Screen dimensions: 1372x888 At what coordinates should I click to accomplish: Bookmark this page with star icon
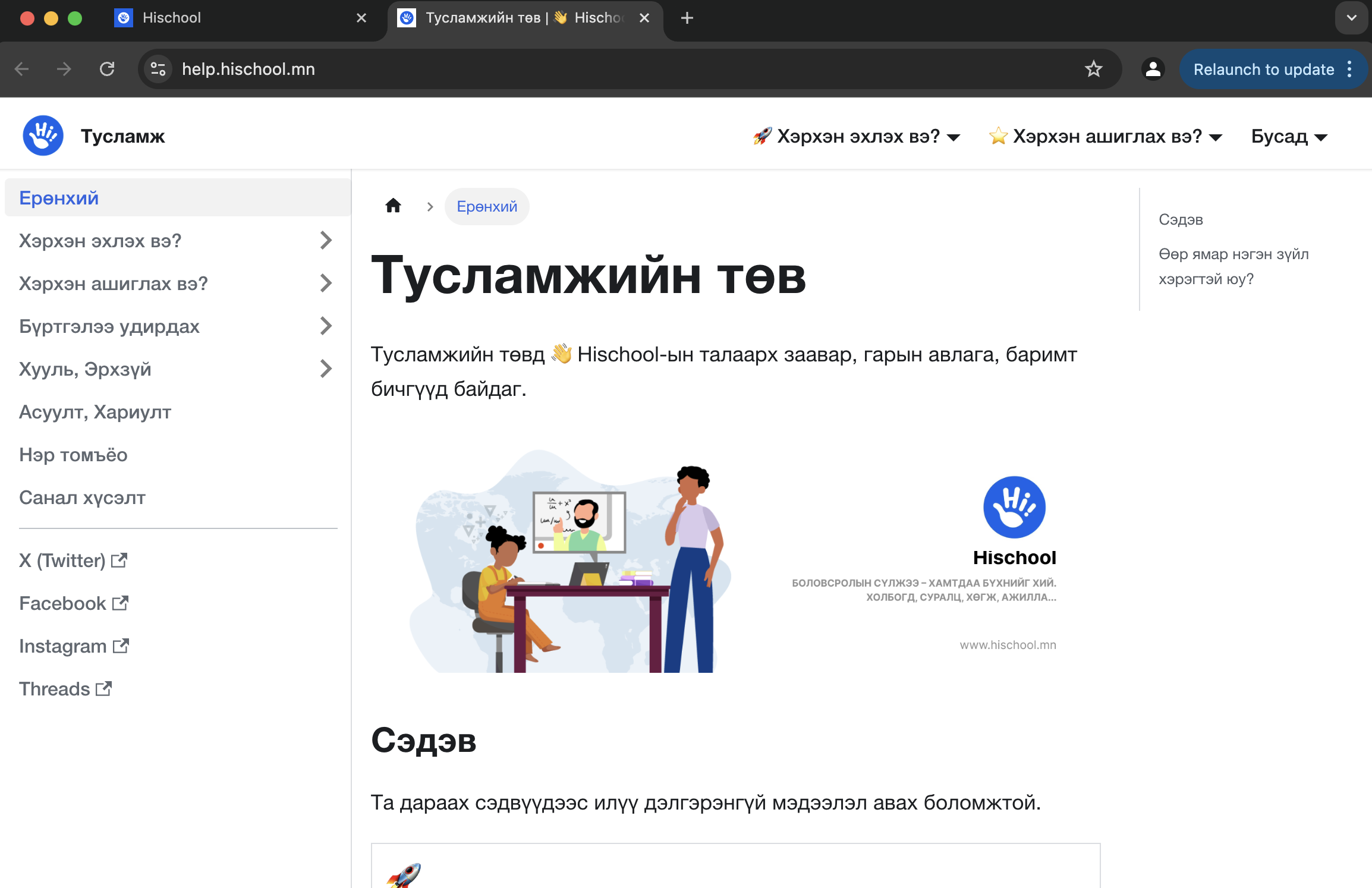click(1093, 69)
